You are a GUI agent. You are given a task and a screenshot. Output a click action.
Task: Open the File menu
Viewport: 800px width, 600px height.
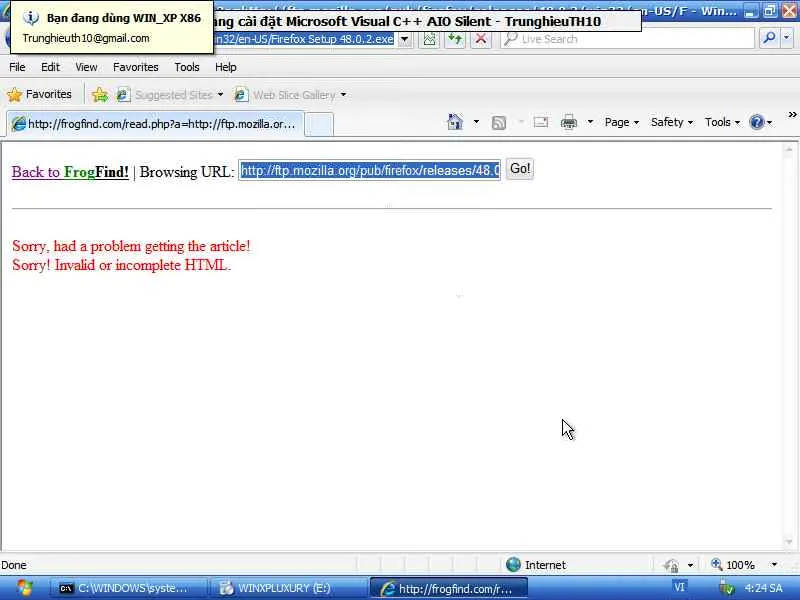coord(17,67)
